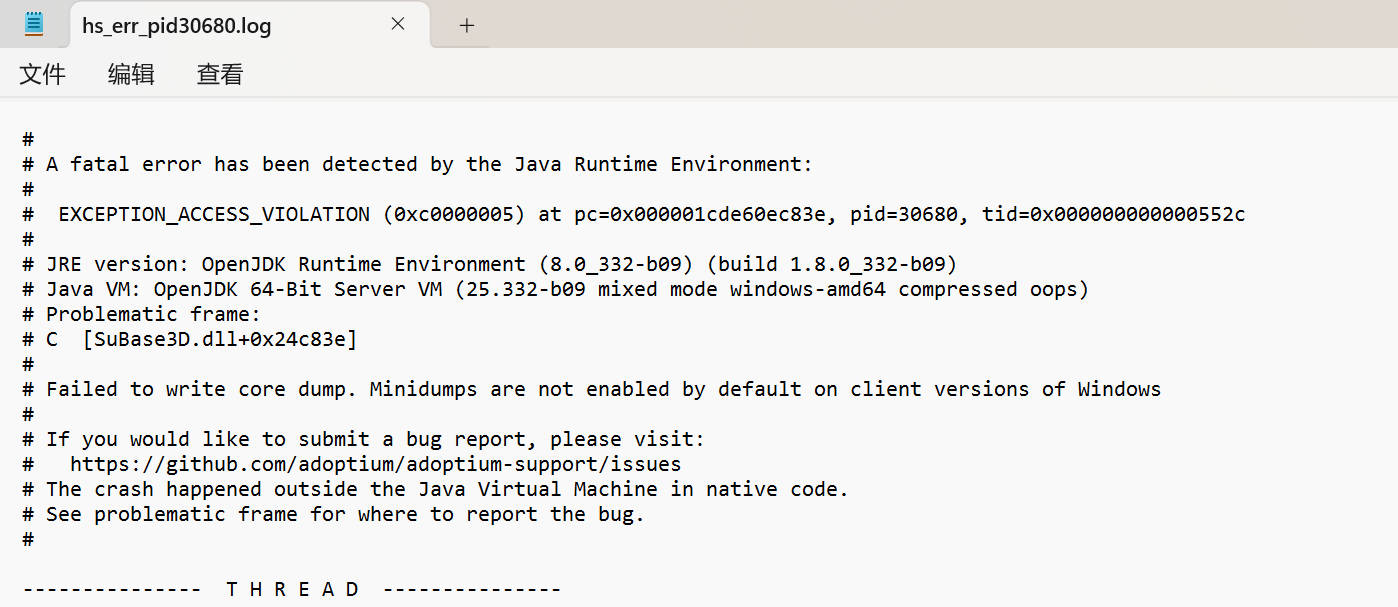Image resolution: width=1398 pixels, height=607 pixels.
Task: Click the SuBase3D.dll+0x24c83e frame text
Action: pyautogui.click(x=220, y=339)
